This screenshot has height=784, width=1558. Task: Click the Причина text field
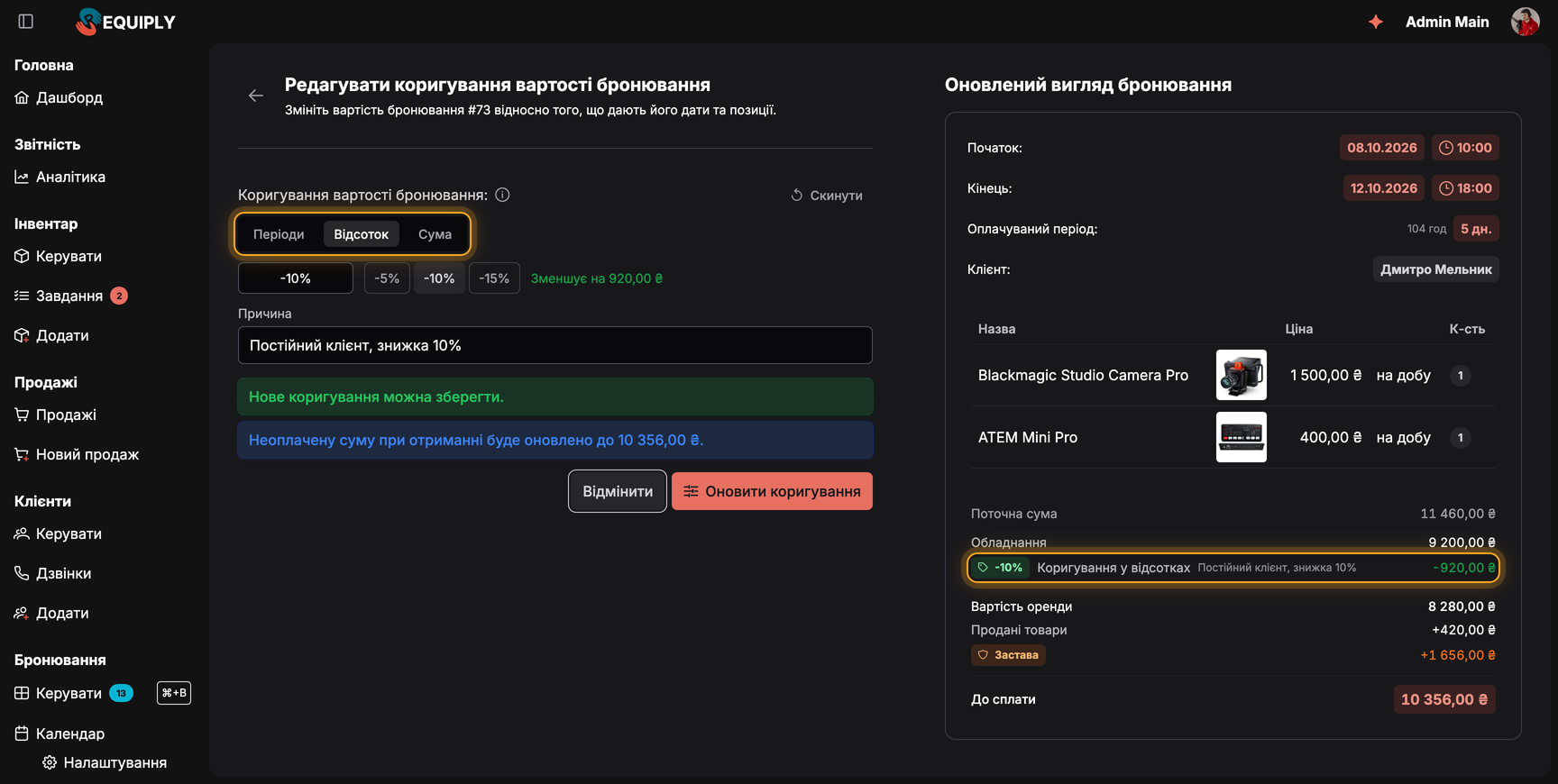tap(555, 345)
